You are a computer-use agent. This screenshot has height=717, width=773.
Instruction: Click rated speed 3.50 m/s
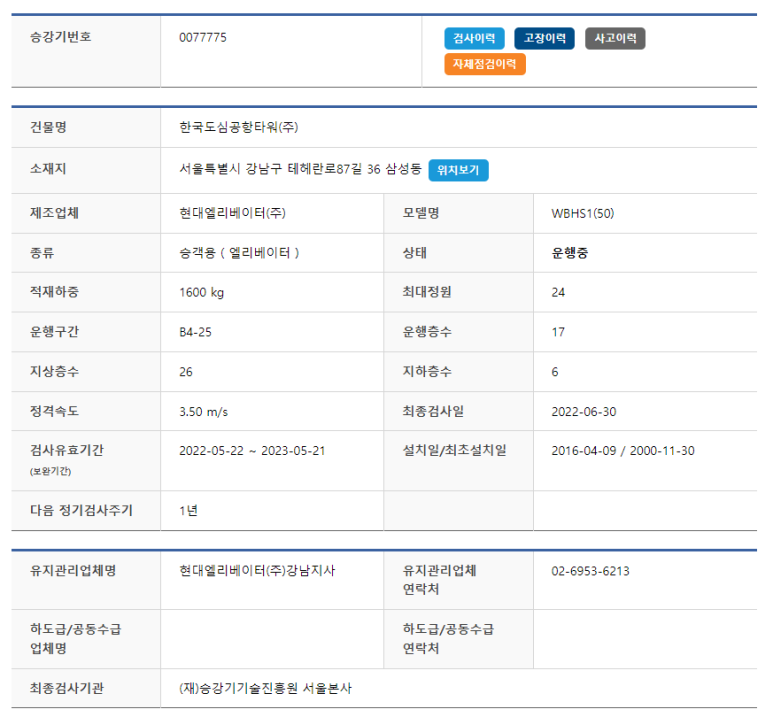tap(203, 412)
